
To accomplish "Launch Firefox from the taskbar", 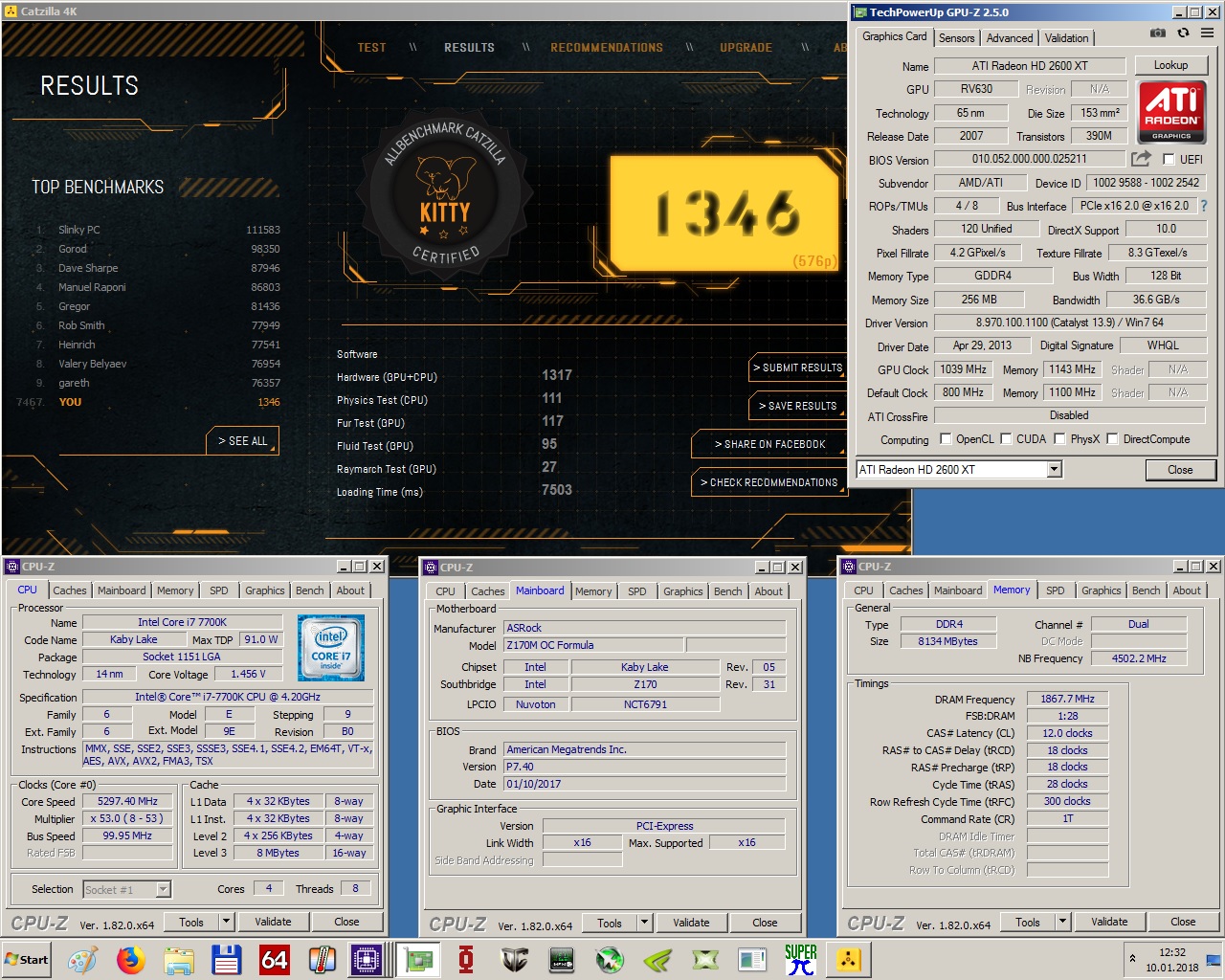I will coord(131,960).
